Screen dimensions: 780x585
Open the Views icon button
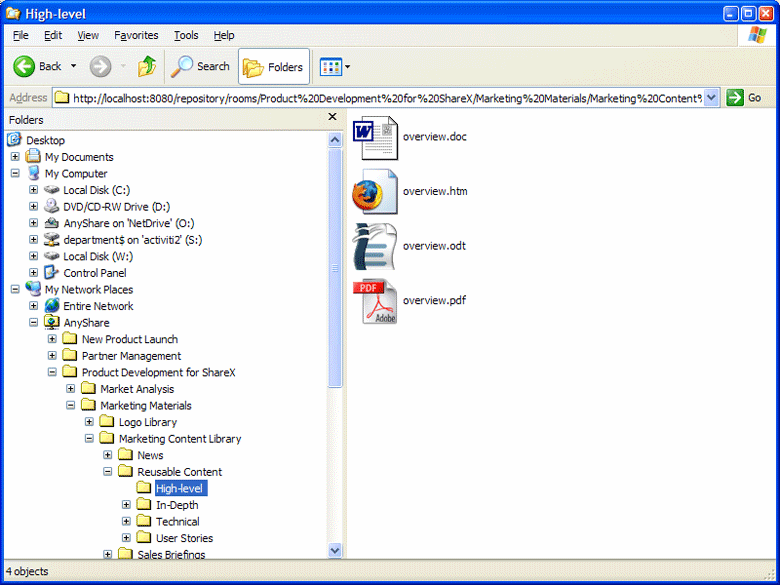pyautogui.click(x=331, y=67)
